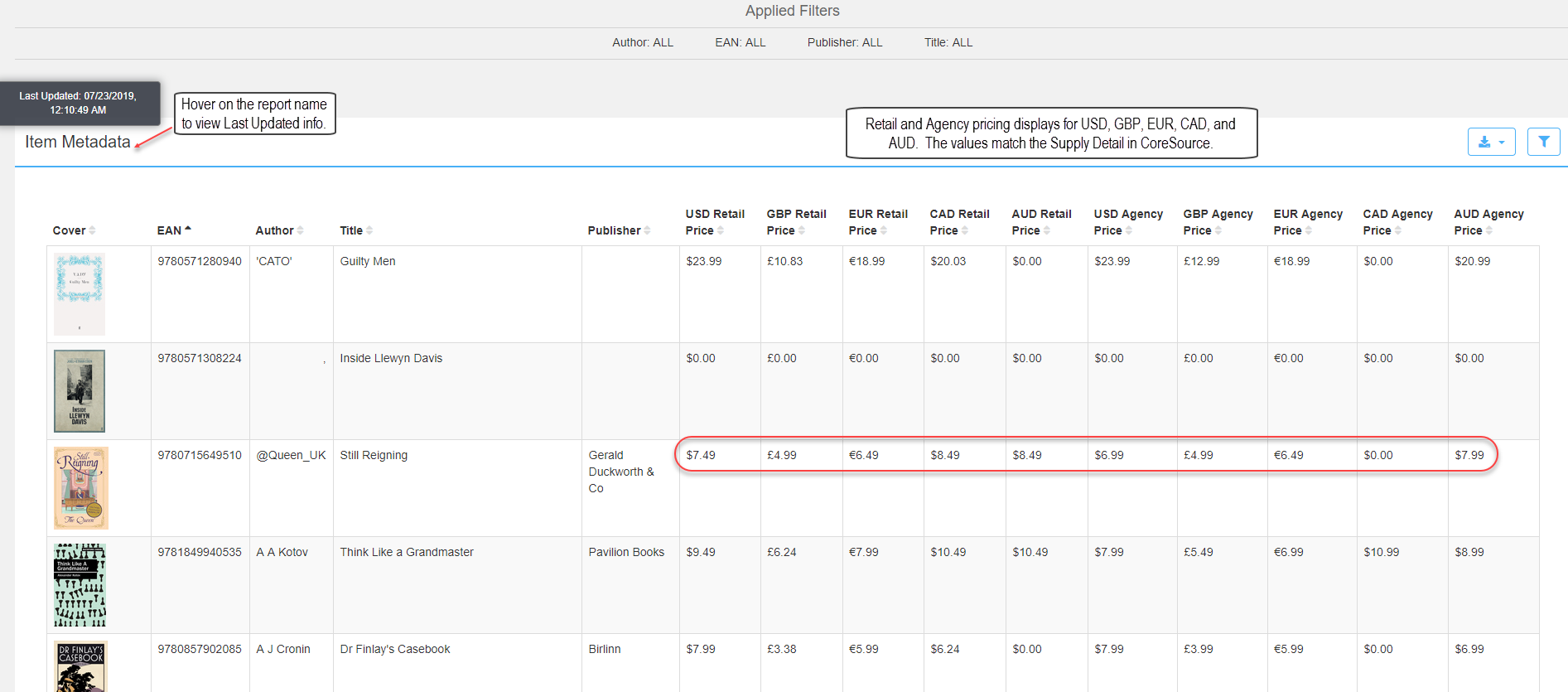The height and width of the screenshot is (692, 1568).
Task: Click the Publisher: ALL applied filter
Action: [845, 42]
